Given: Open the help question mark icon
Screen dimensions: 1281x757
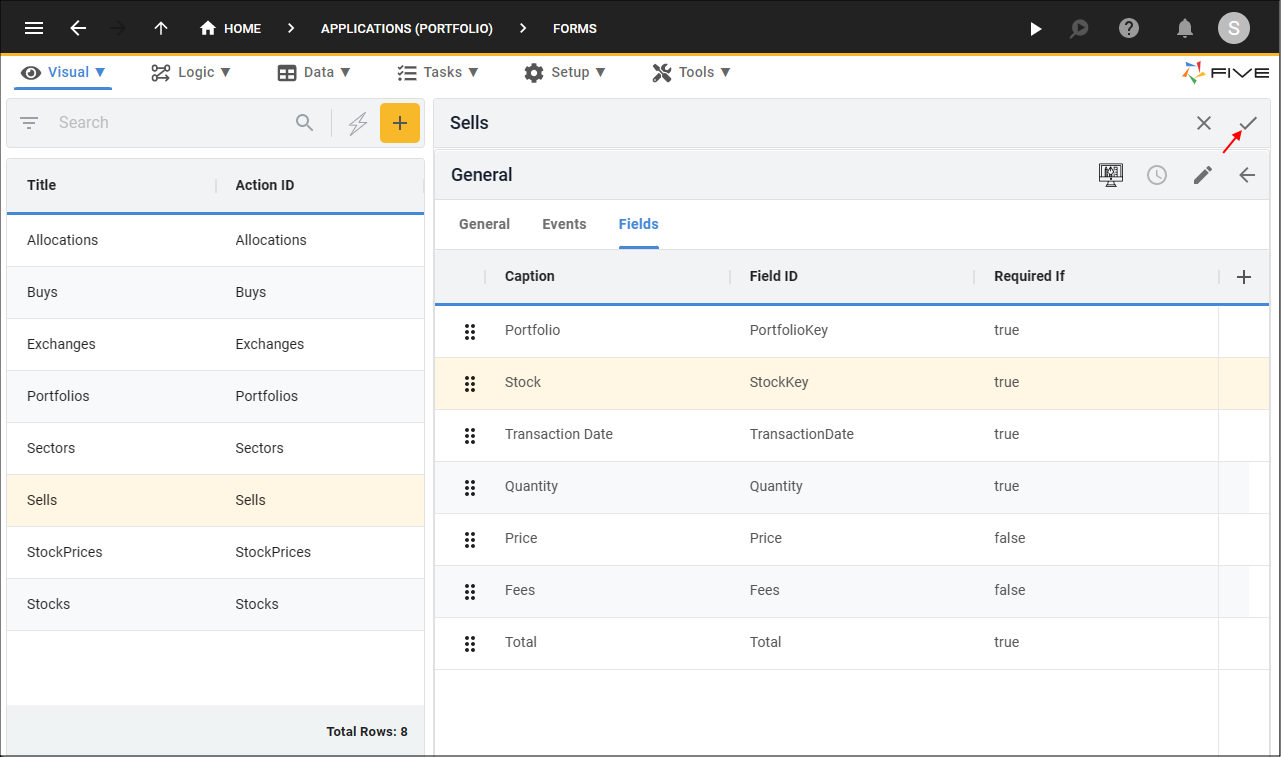Looking at the screenshot, I should (1129, 28).
